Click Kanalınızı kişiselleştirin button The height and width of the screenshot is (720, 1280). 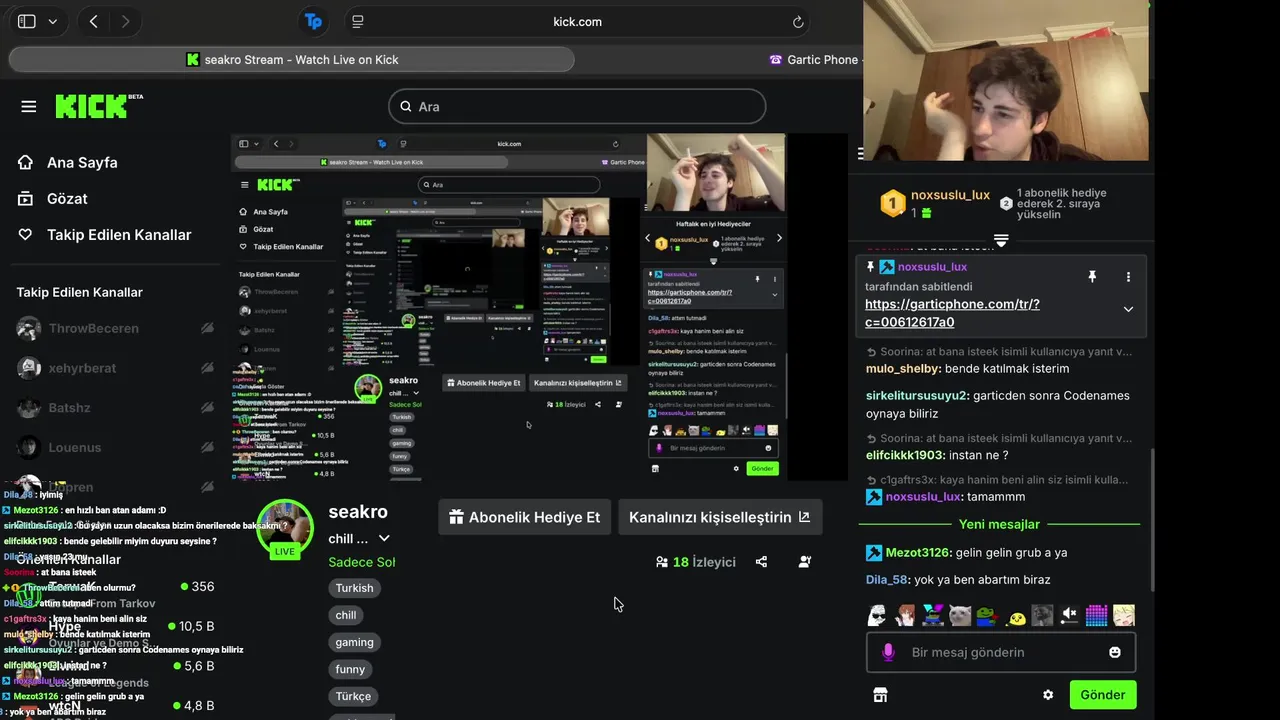[x=720, y=517]
